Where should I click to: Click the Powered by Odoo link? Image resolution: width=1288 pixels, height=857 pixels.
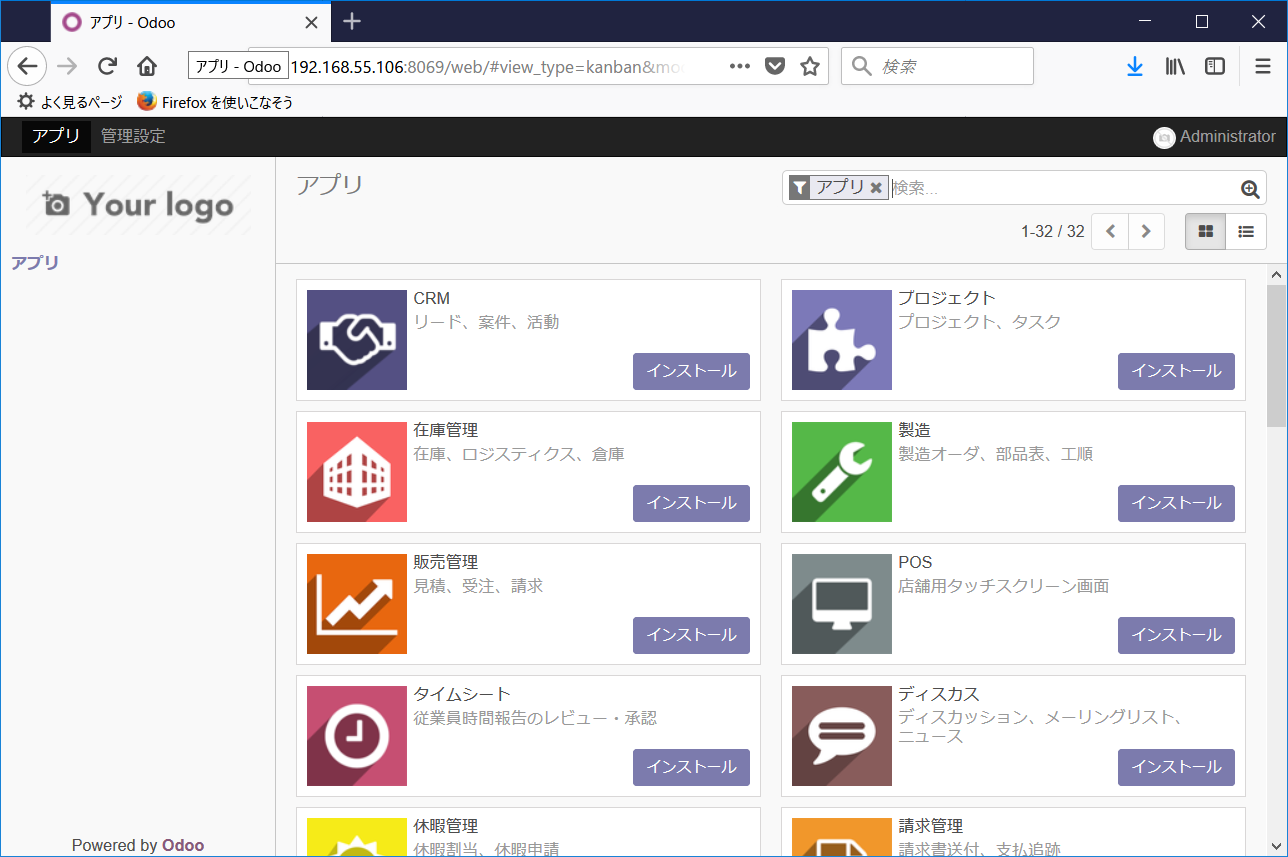pyautogui.click(x=137, y=844)
